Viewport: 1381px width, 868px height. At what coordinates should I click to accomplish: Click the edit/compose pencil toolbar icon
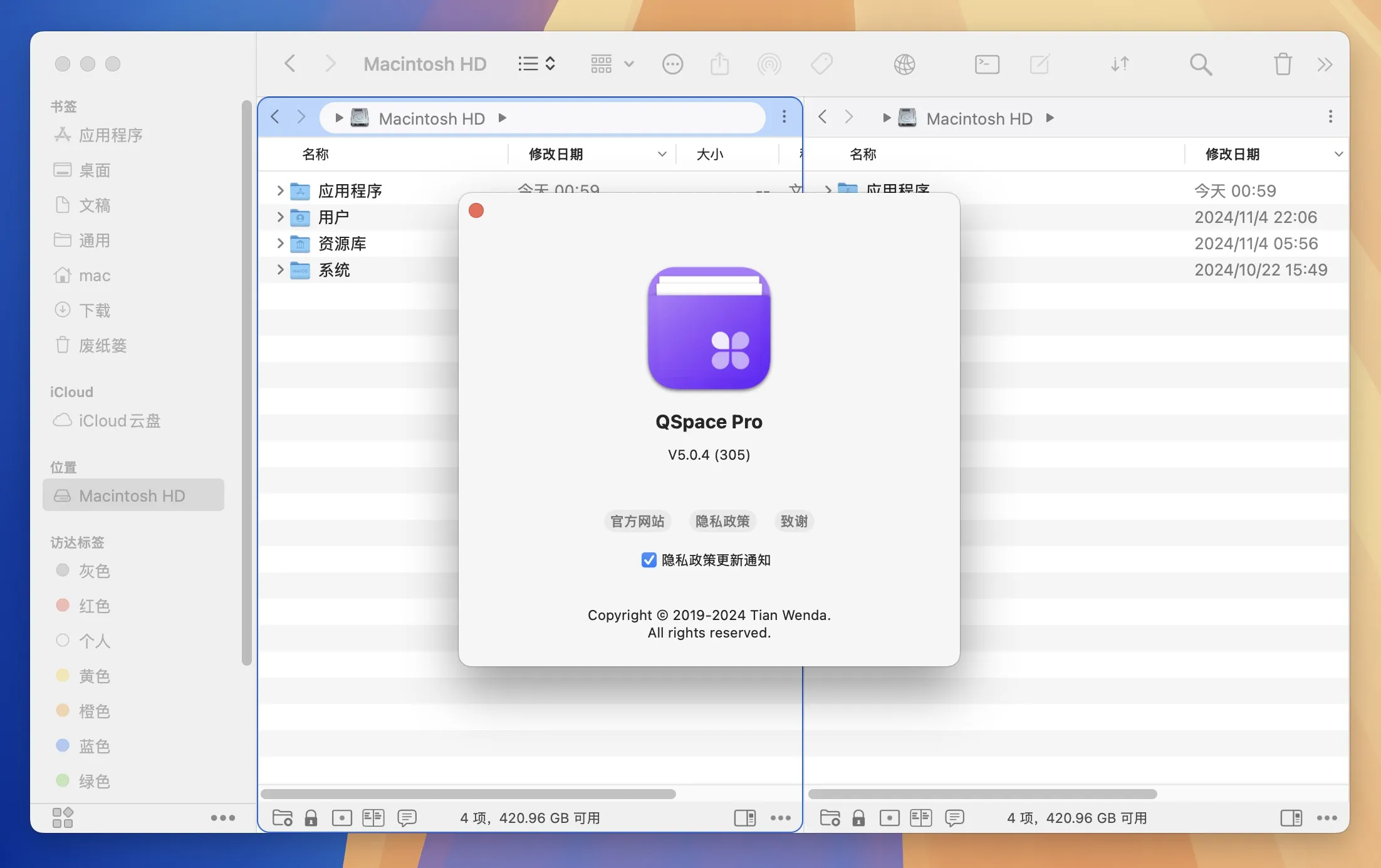click(x=1040, y=64)
